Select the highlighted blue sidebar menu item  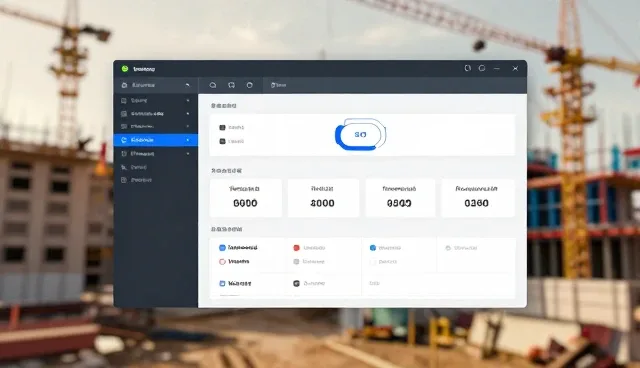point(156,140)
